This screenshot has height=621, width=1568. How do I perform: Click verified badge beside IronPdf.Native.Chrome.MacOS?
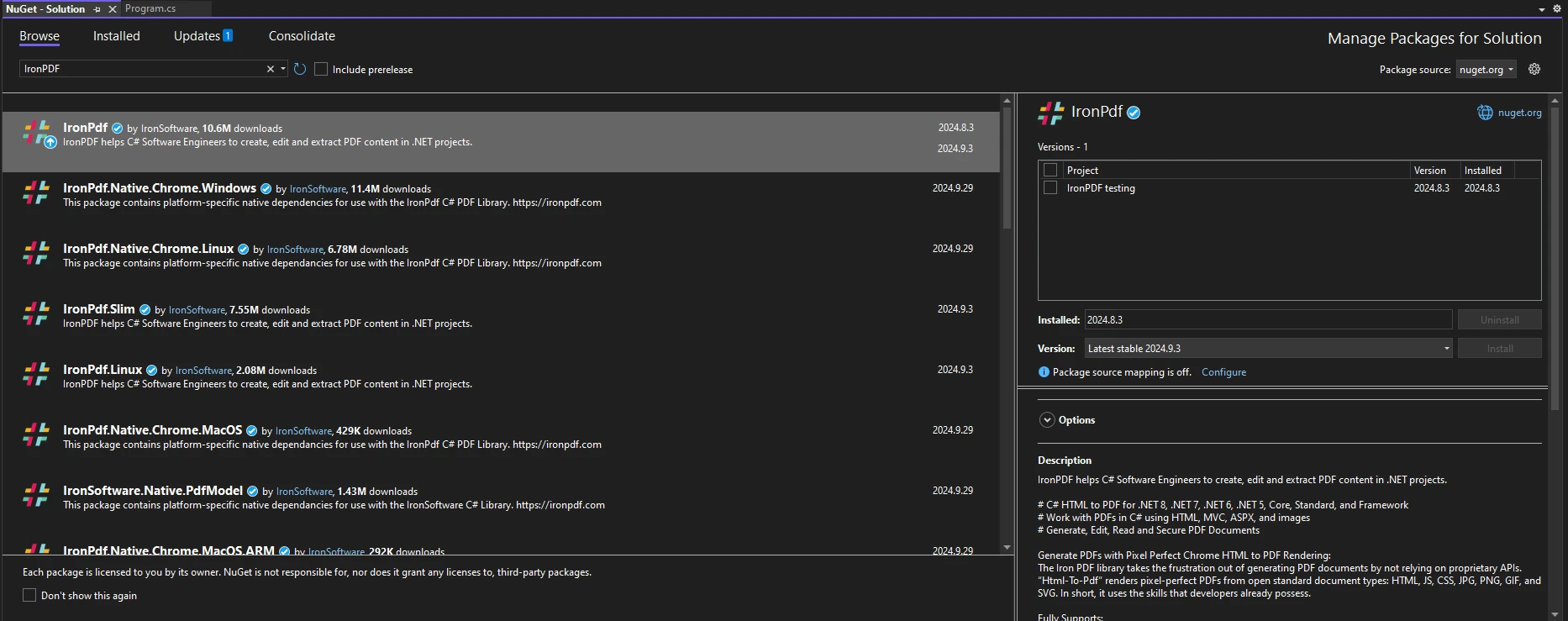[251, 431]
